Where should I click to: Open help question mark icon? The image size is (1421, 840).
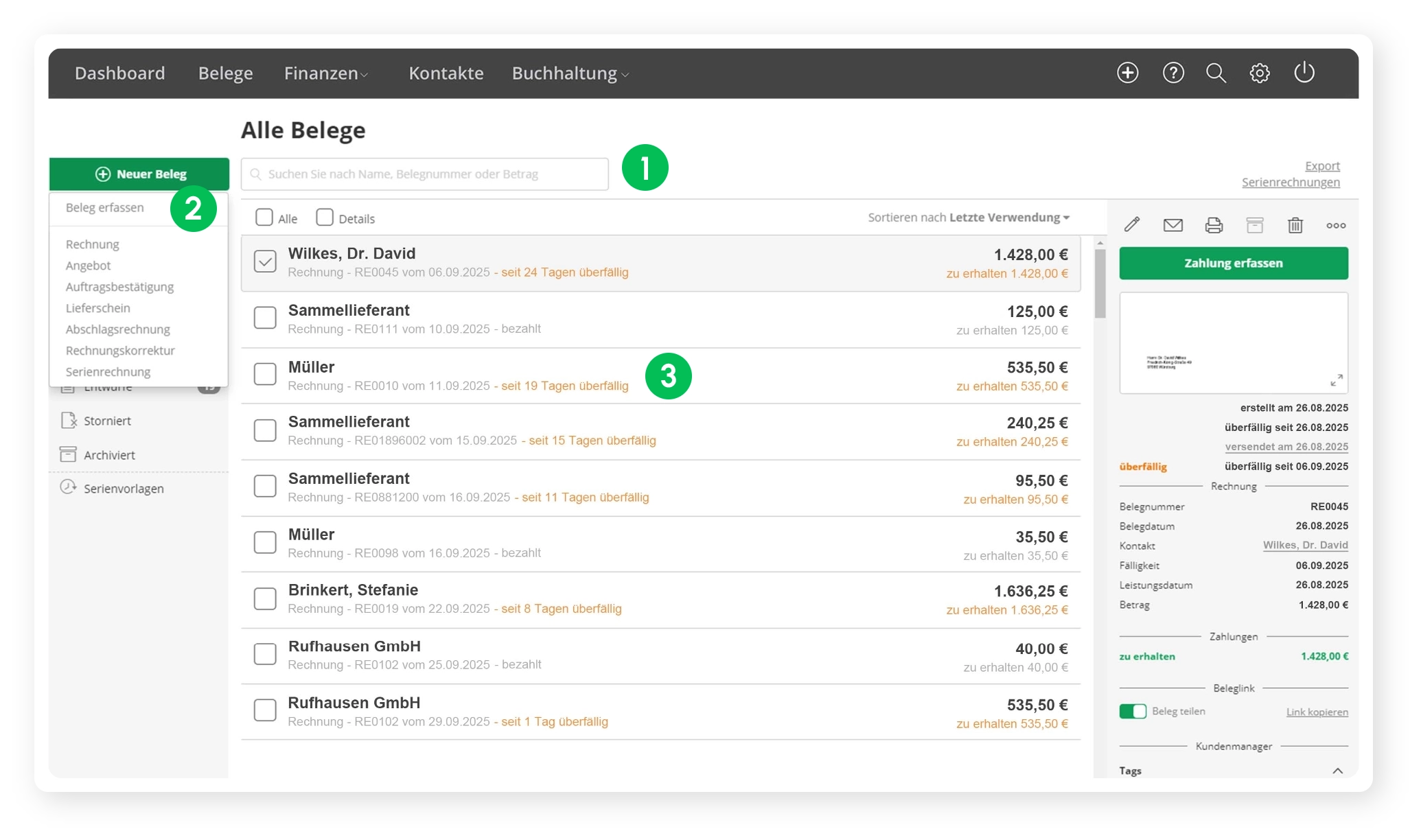[x=1173, y=73]
